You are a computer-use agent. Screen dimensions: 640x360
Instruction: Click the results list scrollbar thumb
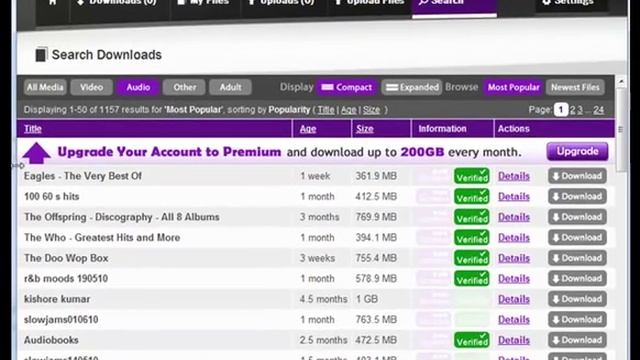click(x=621, y=130)
